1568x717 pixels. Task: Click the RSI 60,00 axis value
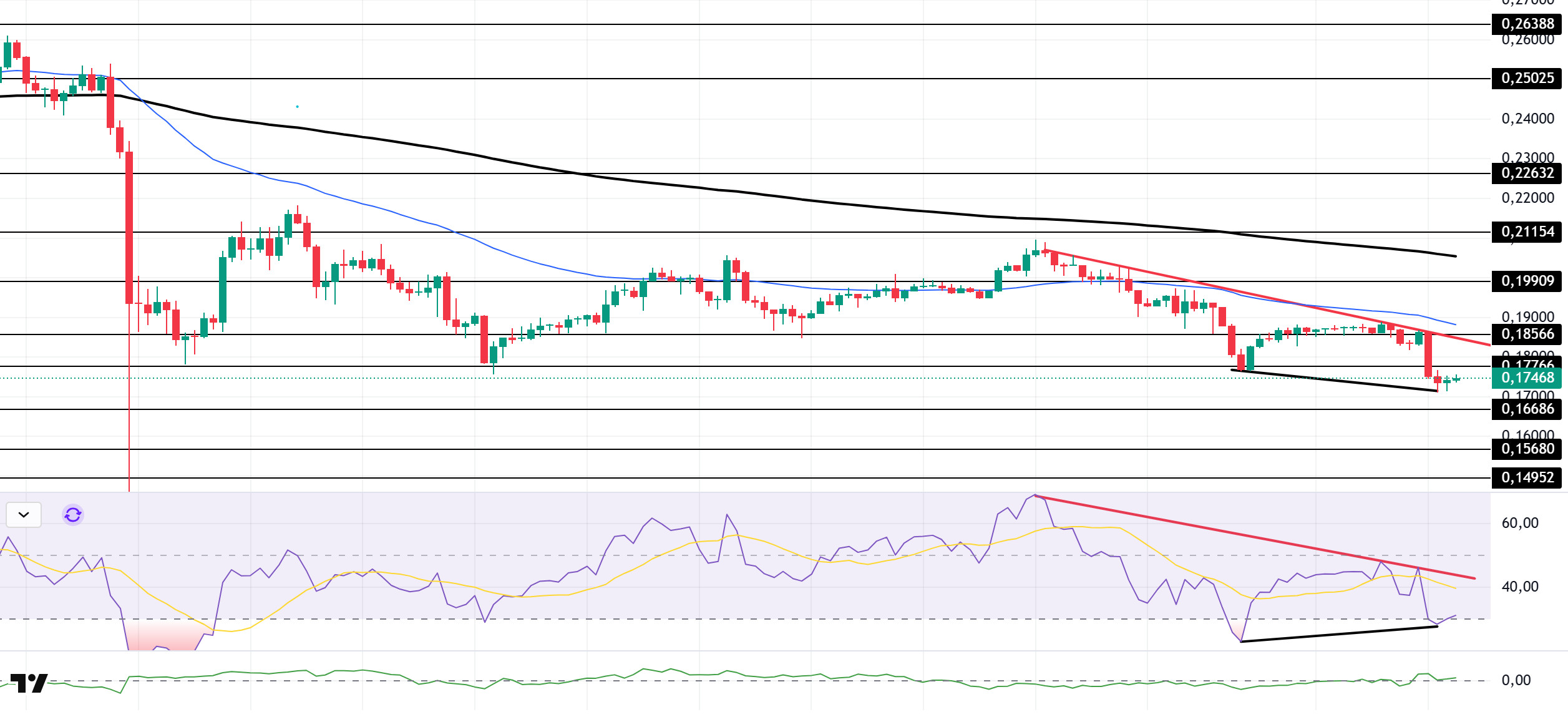[x=1520, y=523]
